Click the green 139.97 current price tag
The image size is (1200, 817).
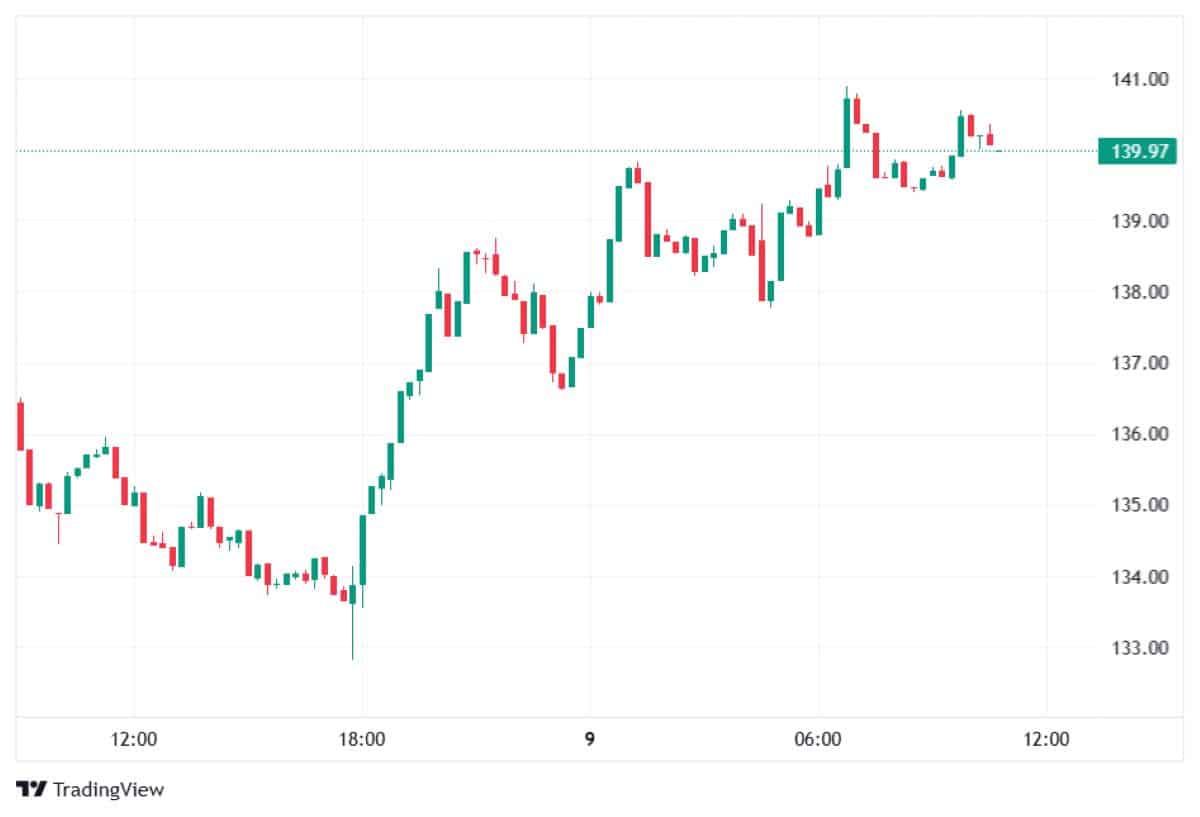pos(1137,151)
